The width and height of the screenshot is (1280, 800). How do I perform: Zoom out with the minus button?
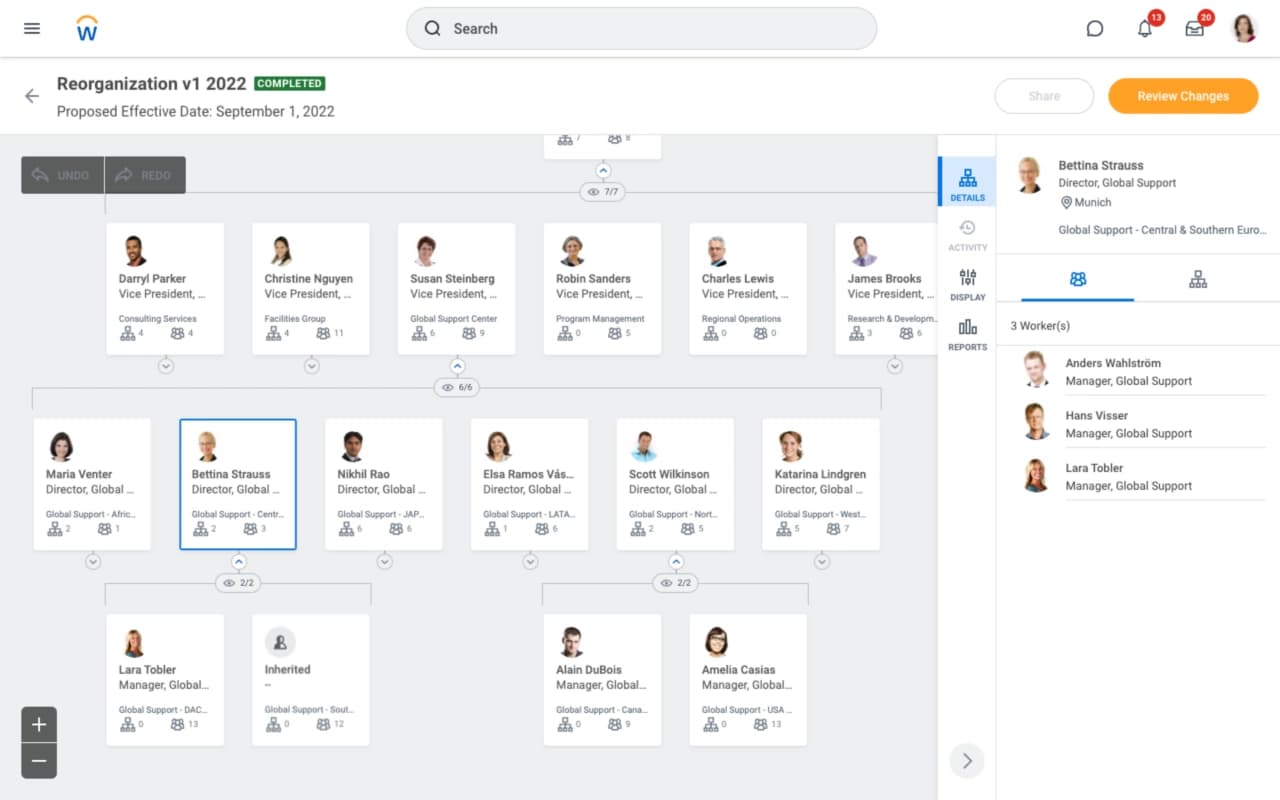point(39,761)
